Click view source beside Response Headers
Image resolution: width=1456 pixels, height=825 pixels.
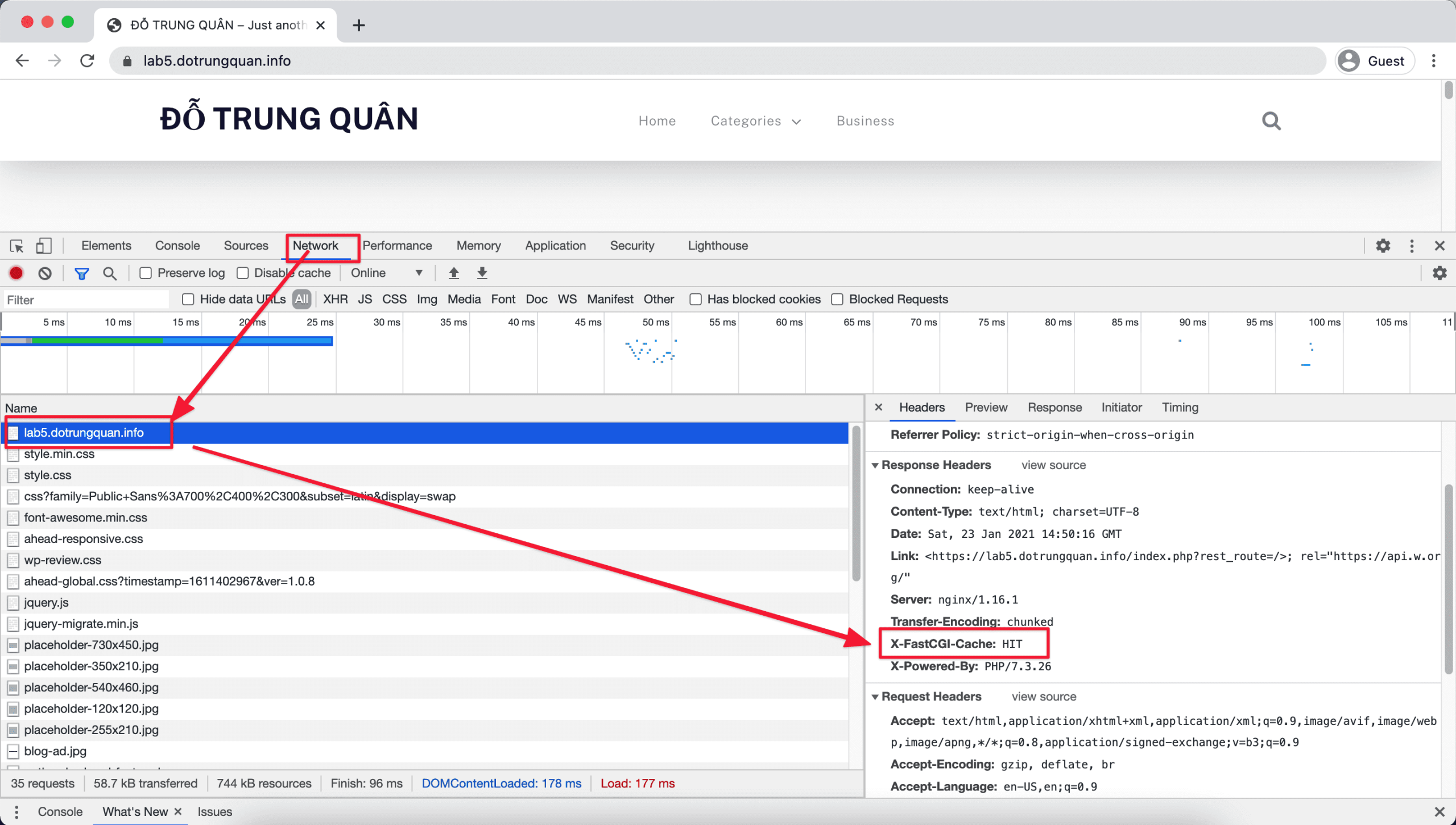[x=1053, y=466]
